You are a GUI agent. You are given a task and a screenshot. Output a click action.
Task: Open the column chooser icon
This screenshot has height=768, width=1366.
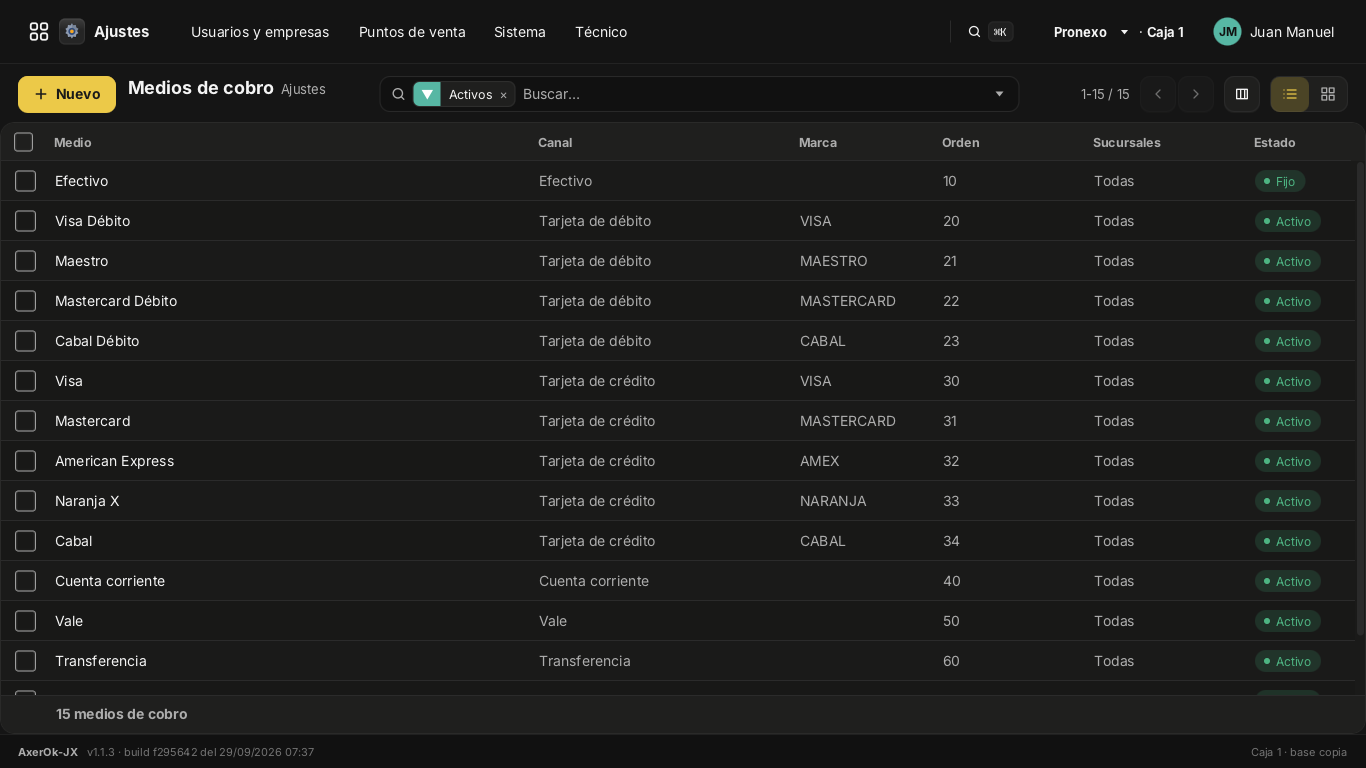coord(1242,94)
